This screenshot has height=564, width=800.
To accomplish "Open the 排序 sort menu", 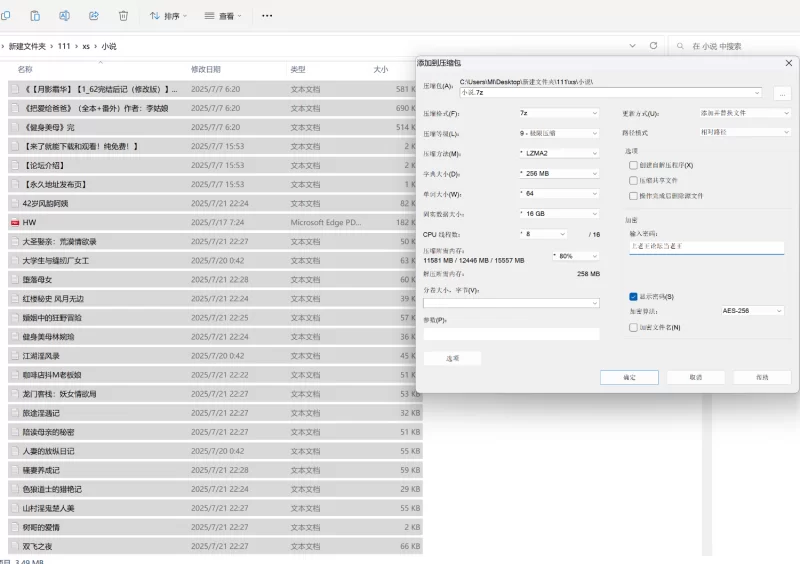I will (168, 16).
